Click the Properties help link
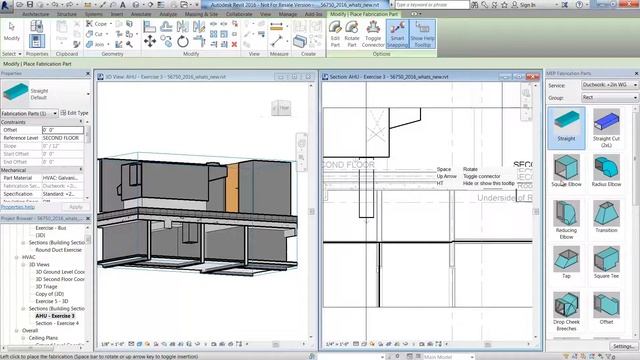The height and width of the screenshot is (360, 640). (18, 207)
